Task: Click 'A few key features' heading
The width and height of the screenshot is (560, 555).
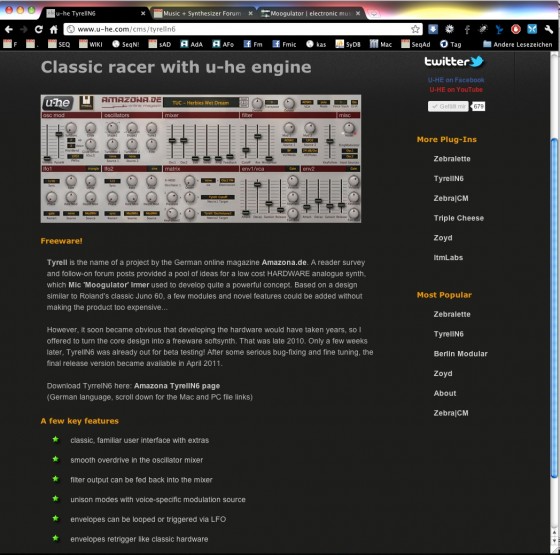Action: click(x=80, y=421)
